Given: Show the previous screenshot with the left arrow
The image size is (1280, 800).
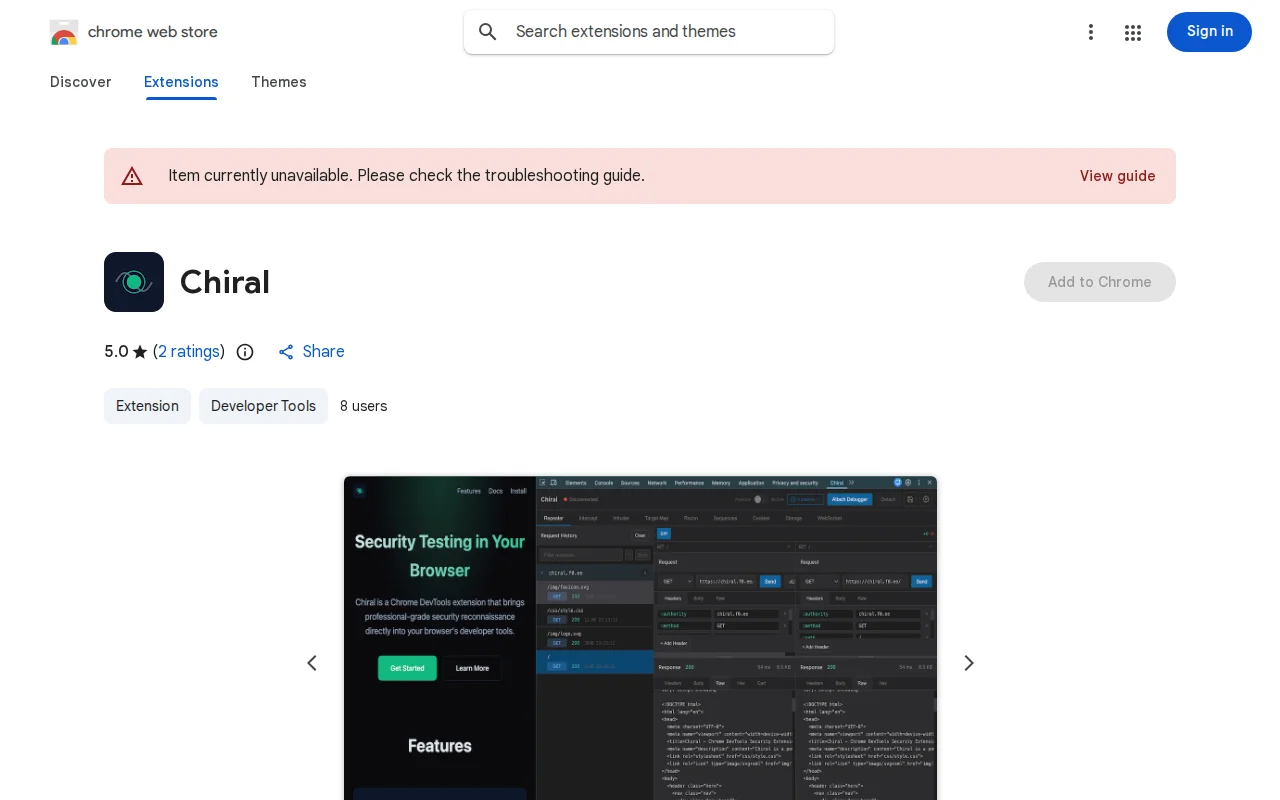Looking at the screenshot, I should 312,663.
